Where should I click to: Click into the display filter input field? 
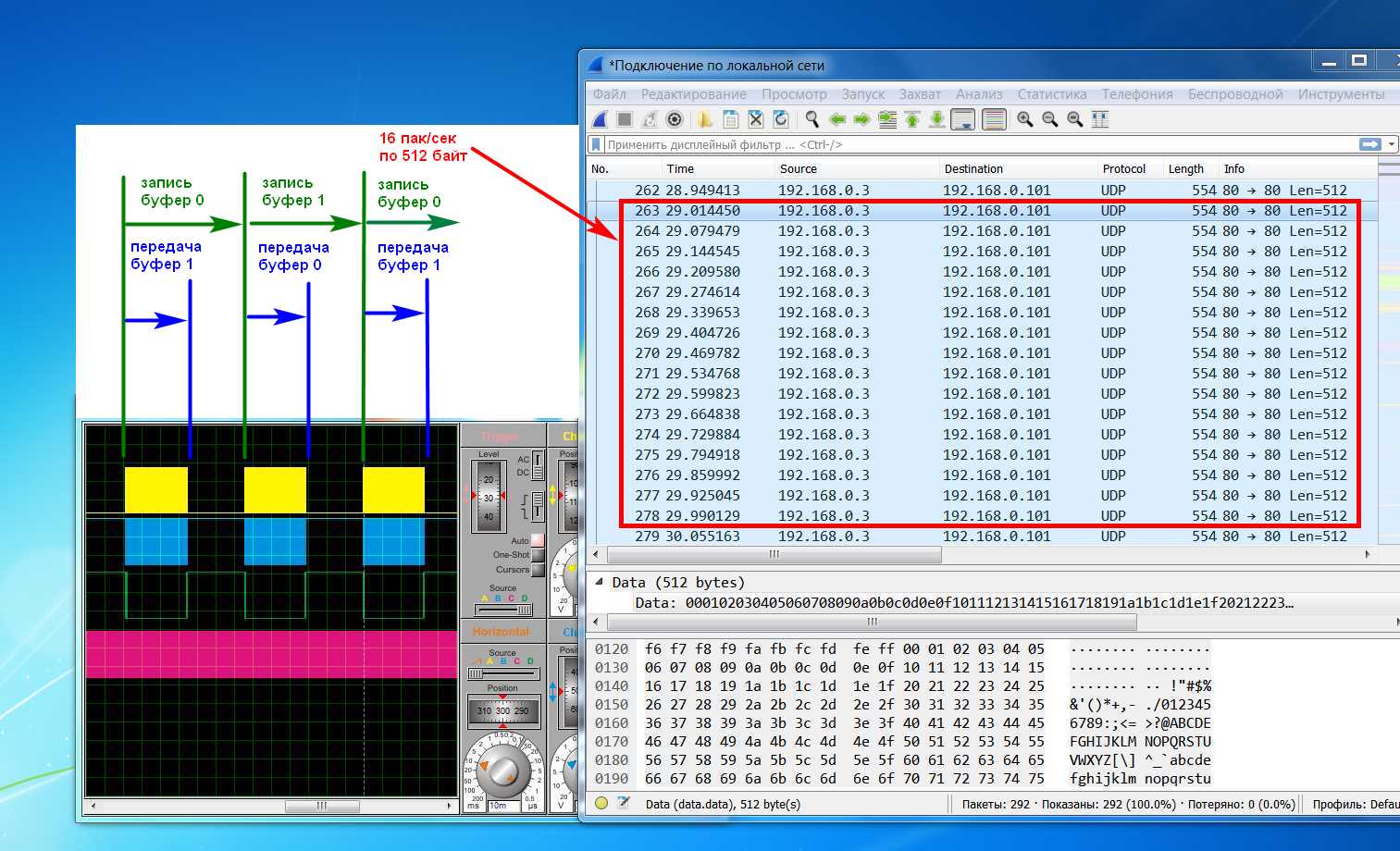[981, 144]
